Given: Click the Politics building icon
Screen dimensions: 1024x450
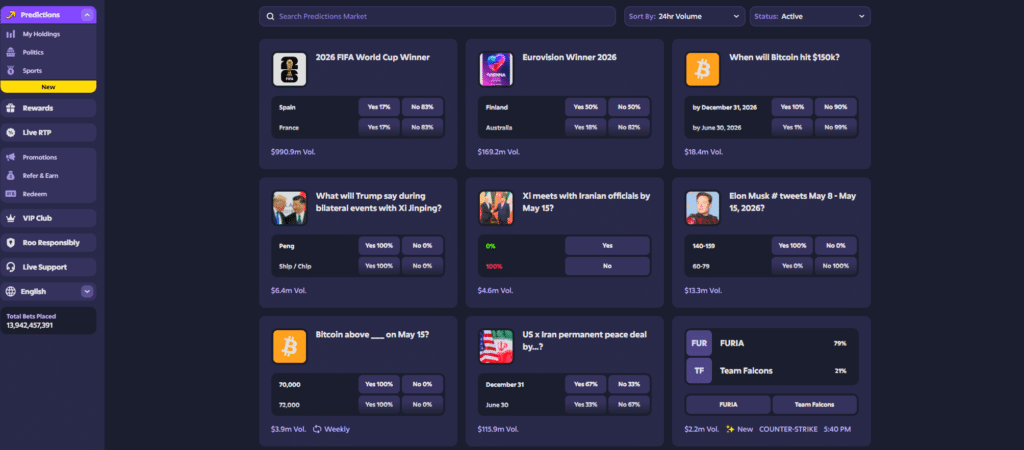Looking at the screenshot, I should coord(10,52).
